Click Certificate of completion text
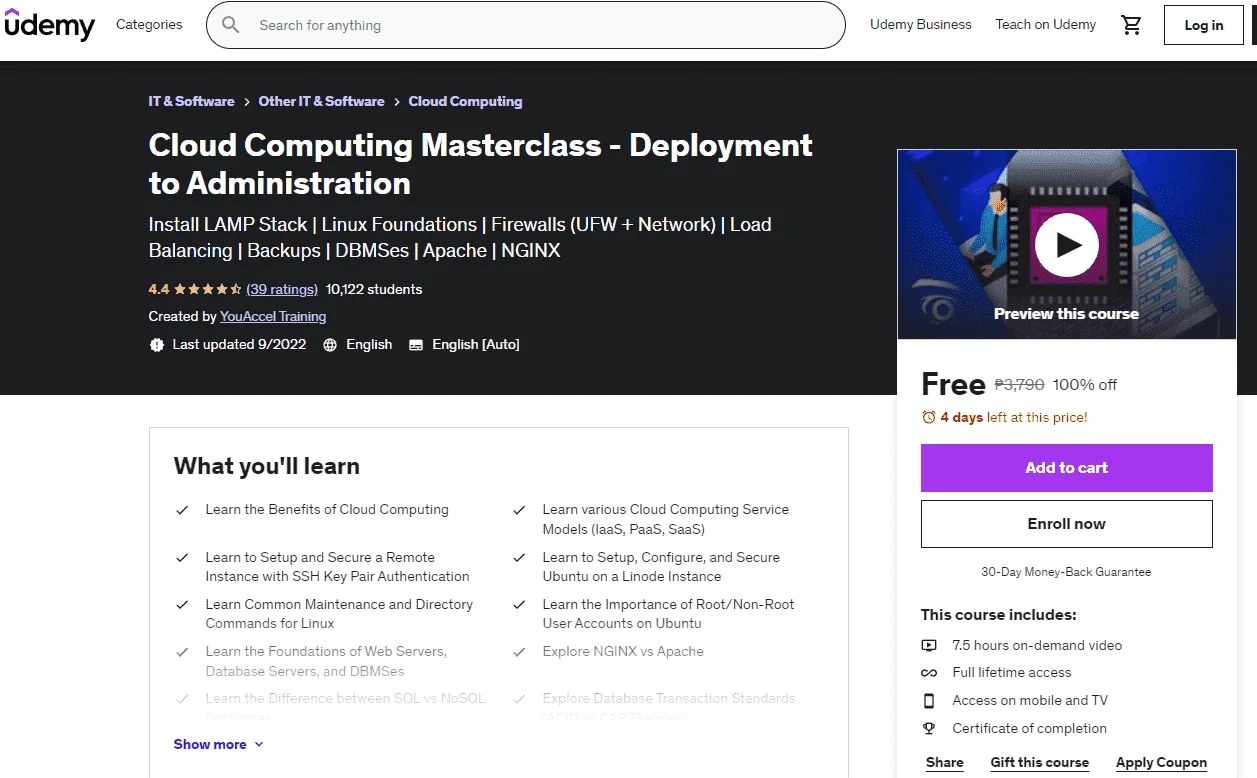The image size is (1257, 778). coord(1029,728)
